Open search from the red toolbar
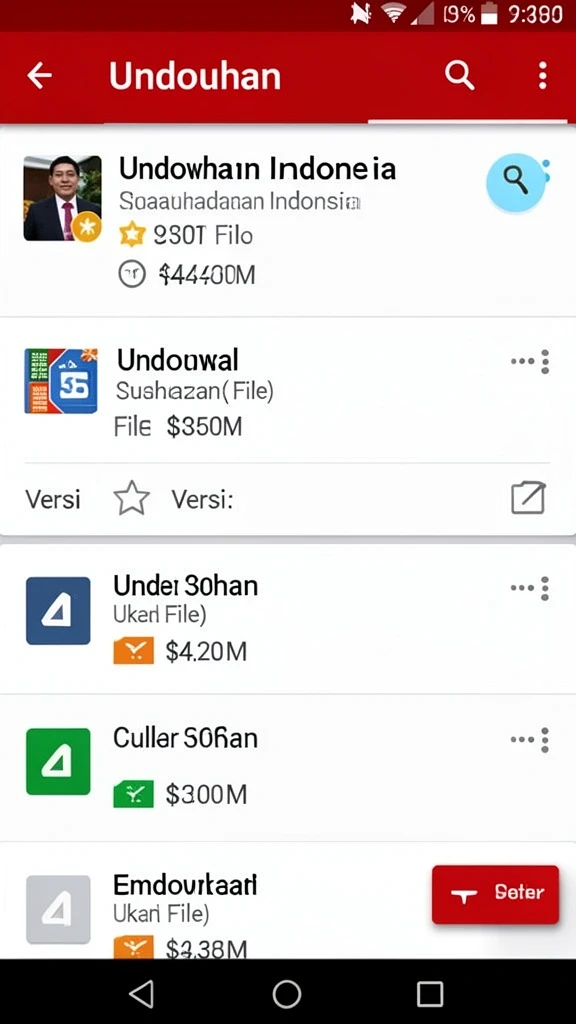This screenshot has height=1024, width=576. [x=460, y=76]
